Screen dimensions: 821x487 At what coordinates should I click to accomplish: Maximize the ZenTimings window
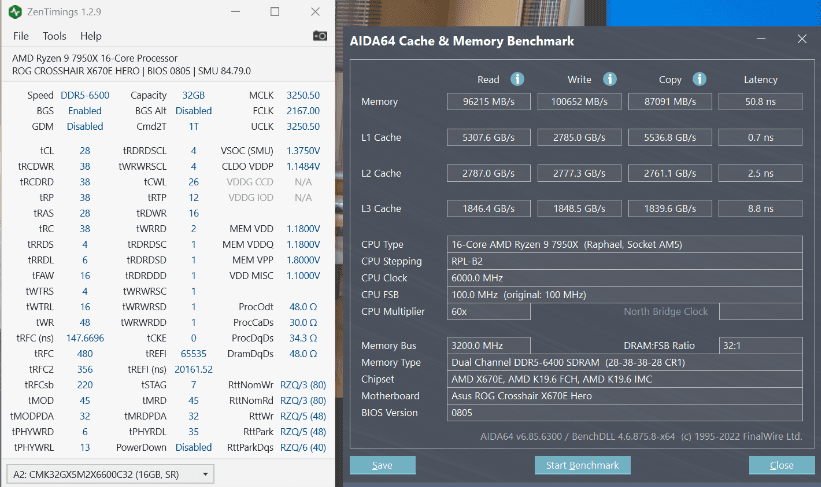pyautogui.click(x=274, y=12)
